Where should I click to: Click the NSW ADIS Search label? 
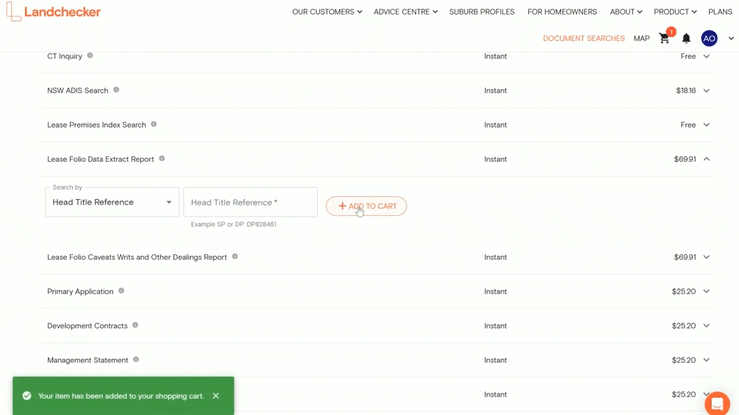(x=78, y=90)
